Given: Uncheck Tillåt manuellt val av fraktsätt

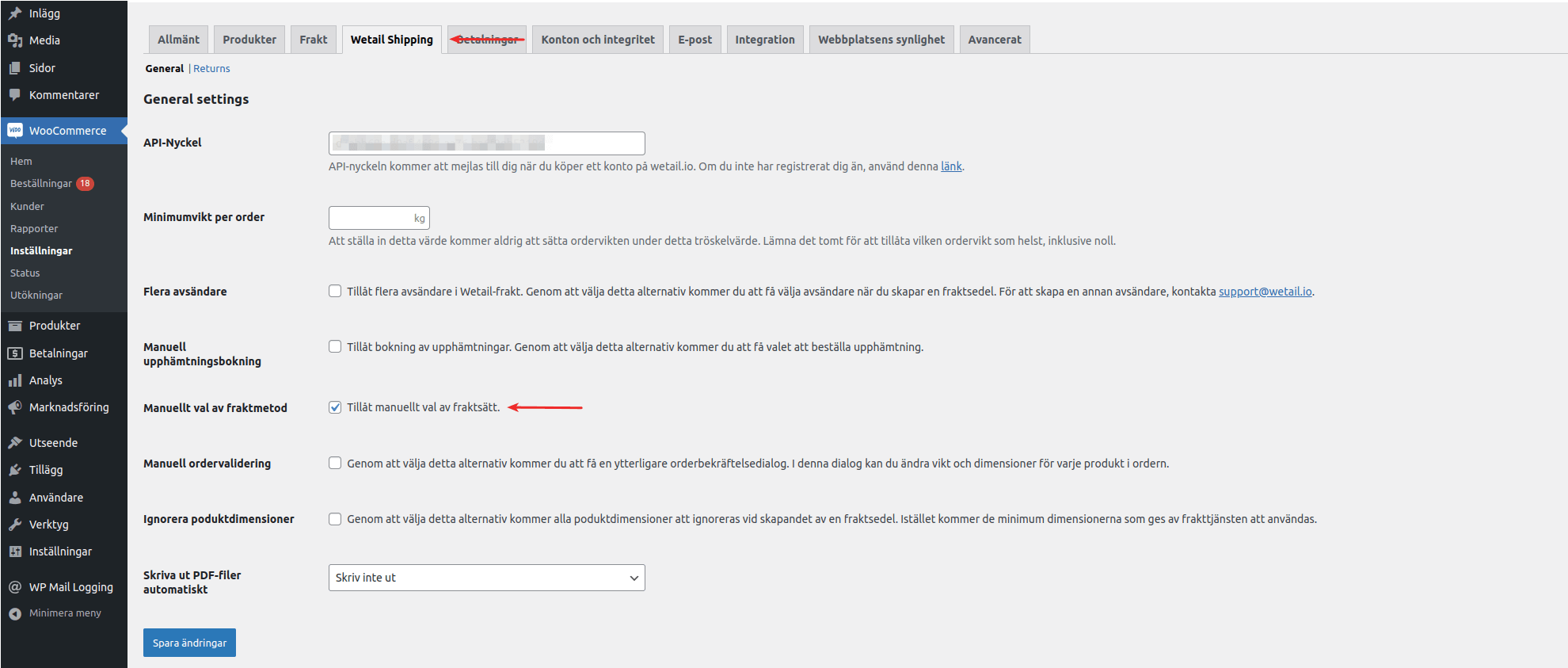Looking at the screenshot, I should [x=335, y=407].
